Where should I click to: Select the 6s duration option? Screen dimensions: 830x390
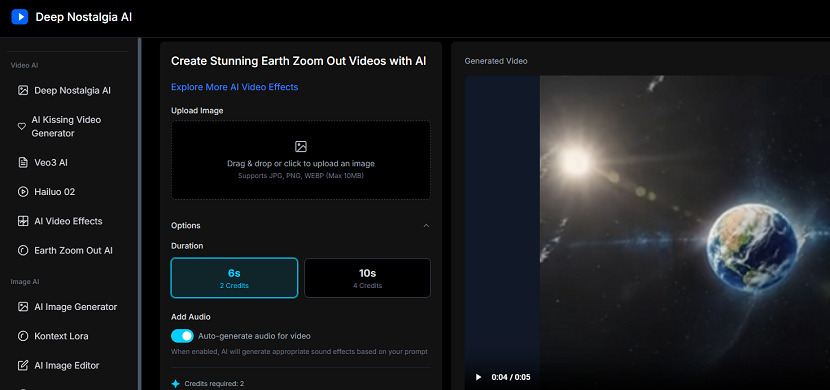tap(234, 278)
